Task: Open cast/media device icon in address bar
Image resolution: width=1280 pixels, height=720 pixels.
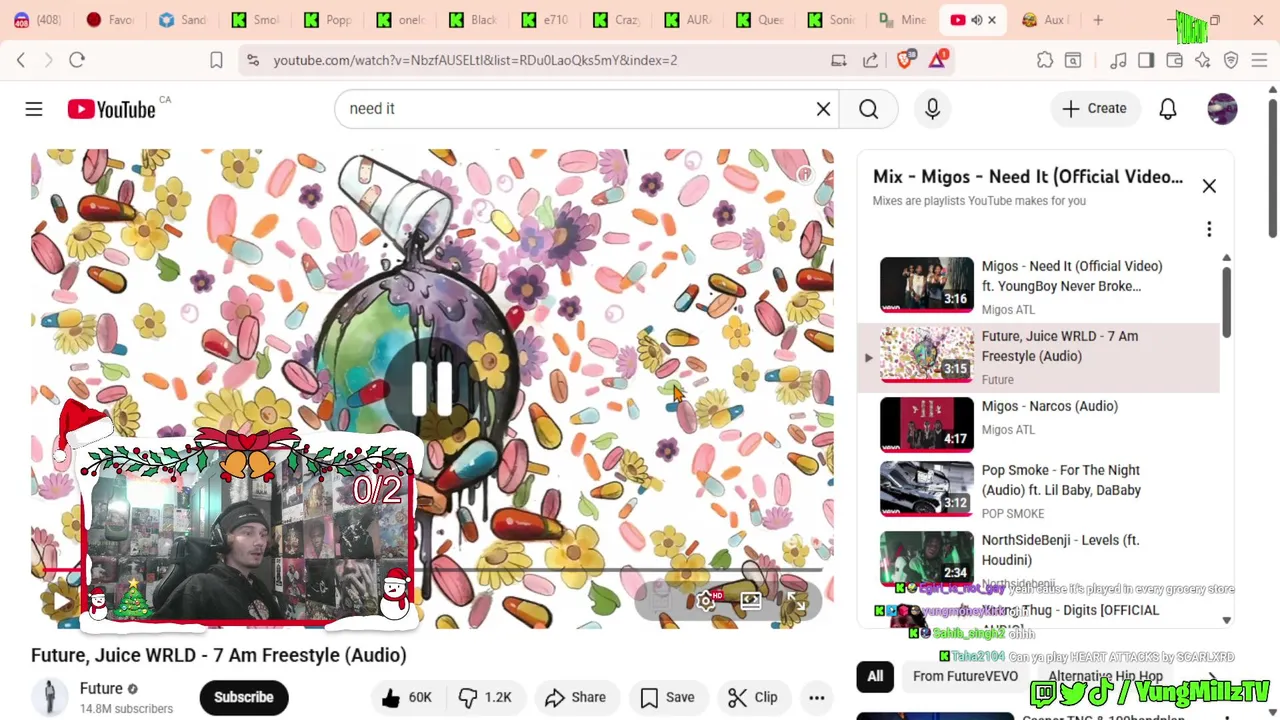Action: point(839,60)
